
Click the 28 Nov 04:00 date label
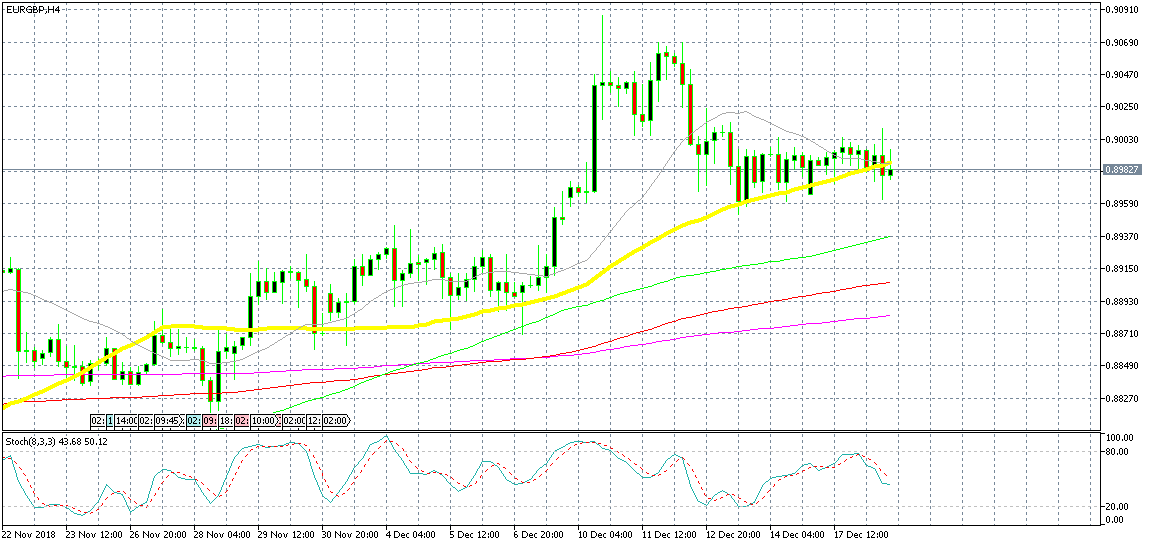click(221, 535)
